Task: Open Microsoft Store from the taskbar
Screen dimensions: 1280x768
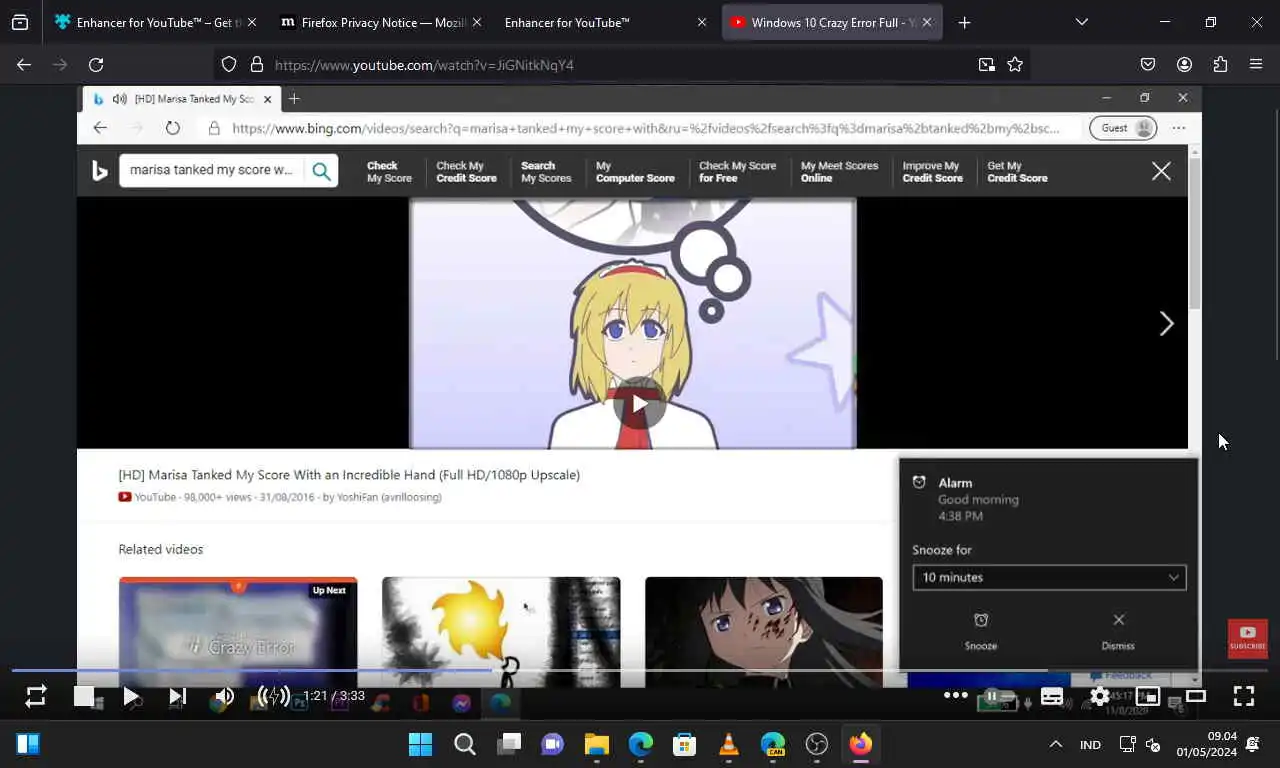Action: pyautogui.click(x=685, y=744)
